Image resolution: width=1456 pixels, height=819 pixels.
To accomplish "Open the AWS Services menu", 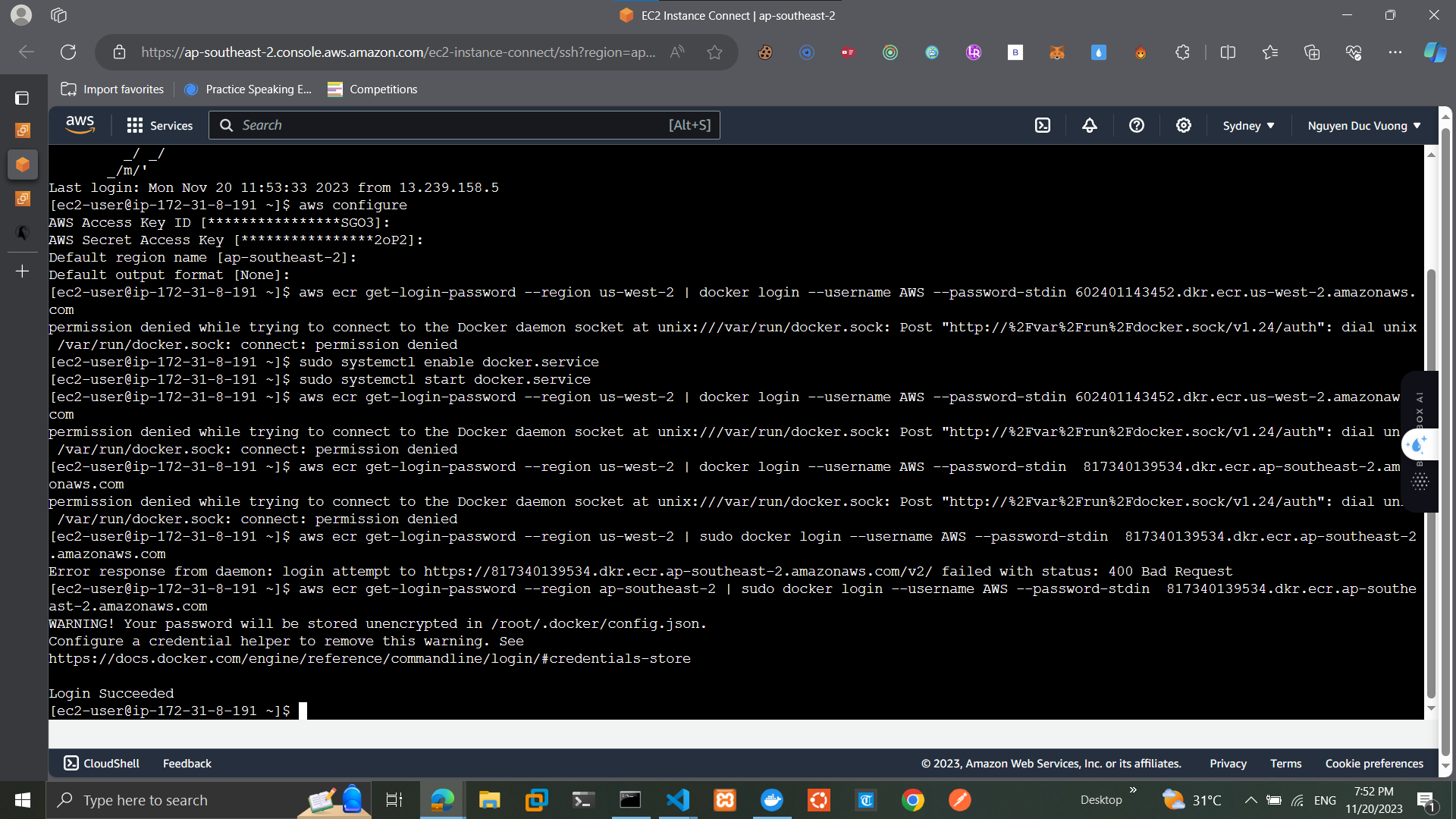I will click(x=160, y=125).
